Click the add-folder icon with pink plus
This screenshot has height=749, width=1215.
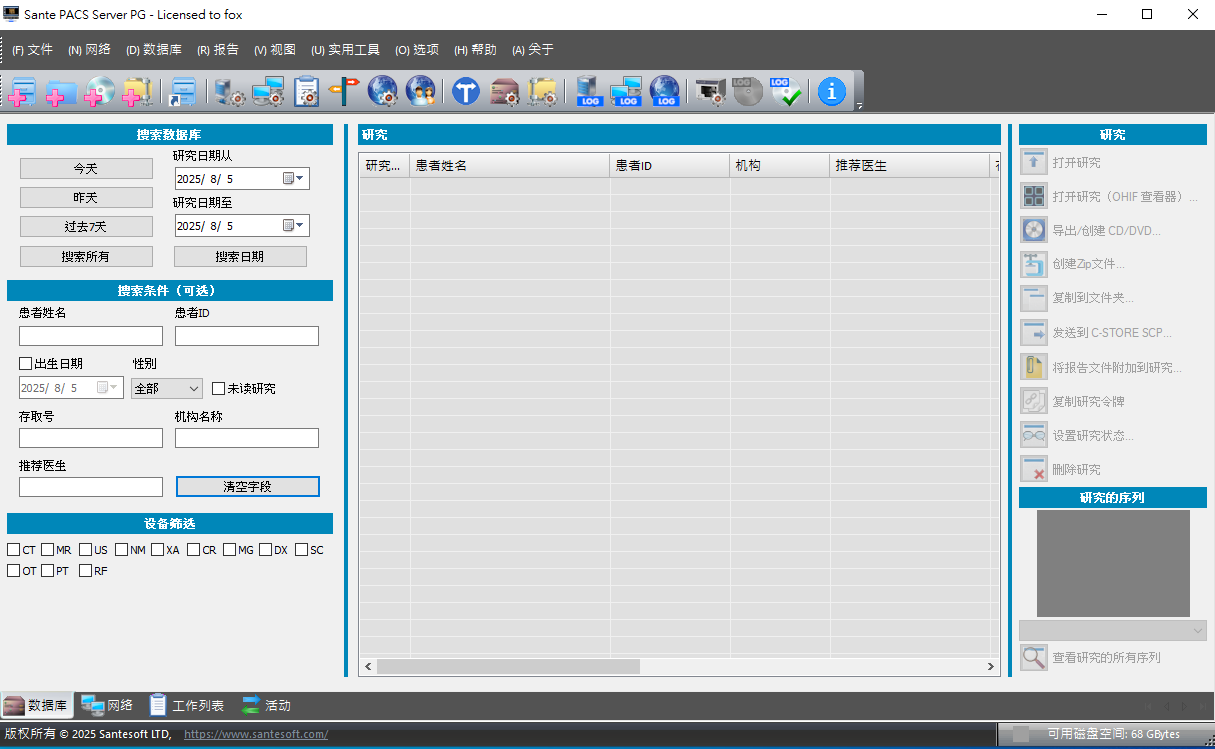click(x=60, y=92)
